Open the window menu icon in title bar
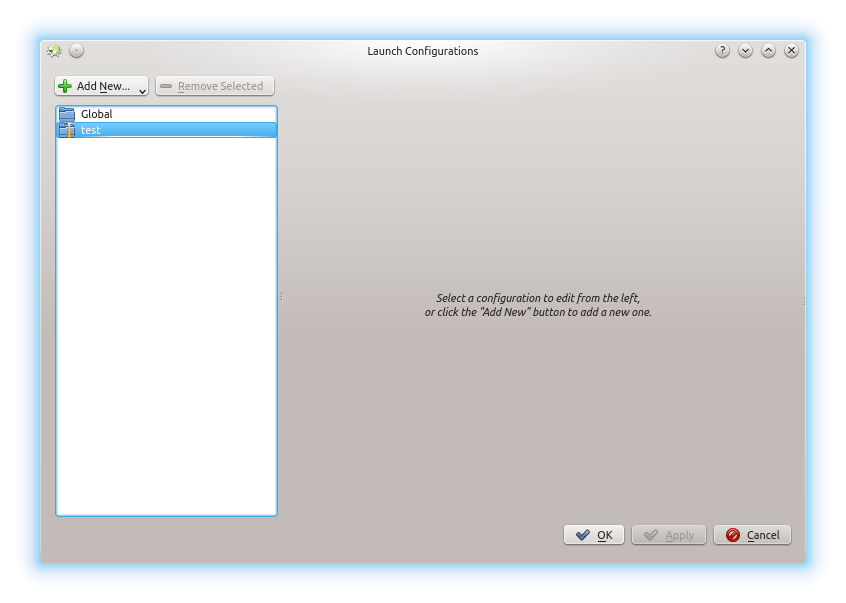Screen dimensions: 846x603 (x=54, y=51)
